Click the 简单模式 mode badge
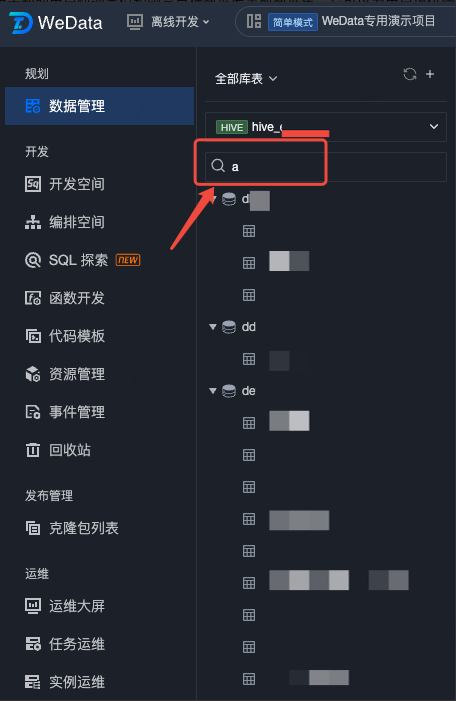456x701 pixels. point(293,22)
